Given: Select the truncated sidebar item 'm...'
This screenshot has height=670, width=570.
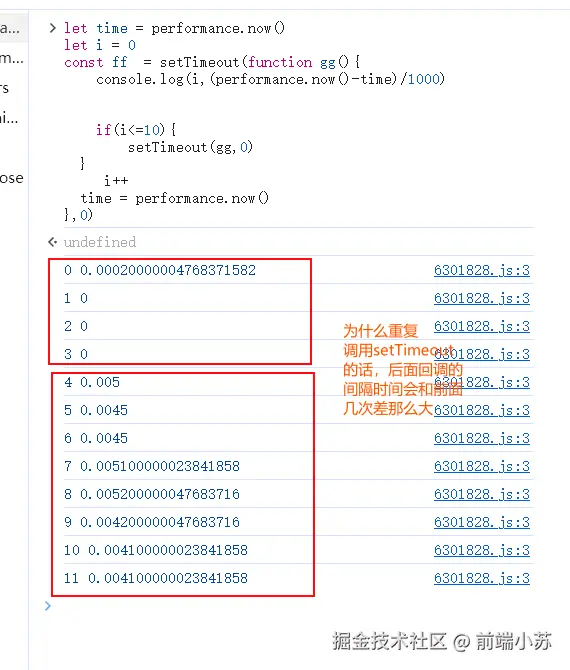Looking at the screenshot, I should [12, 58].
